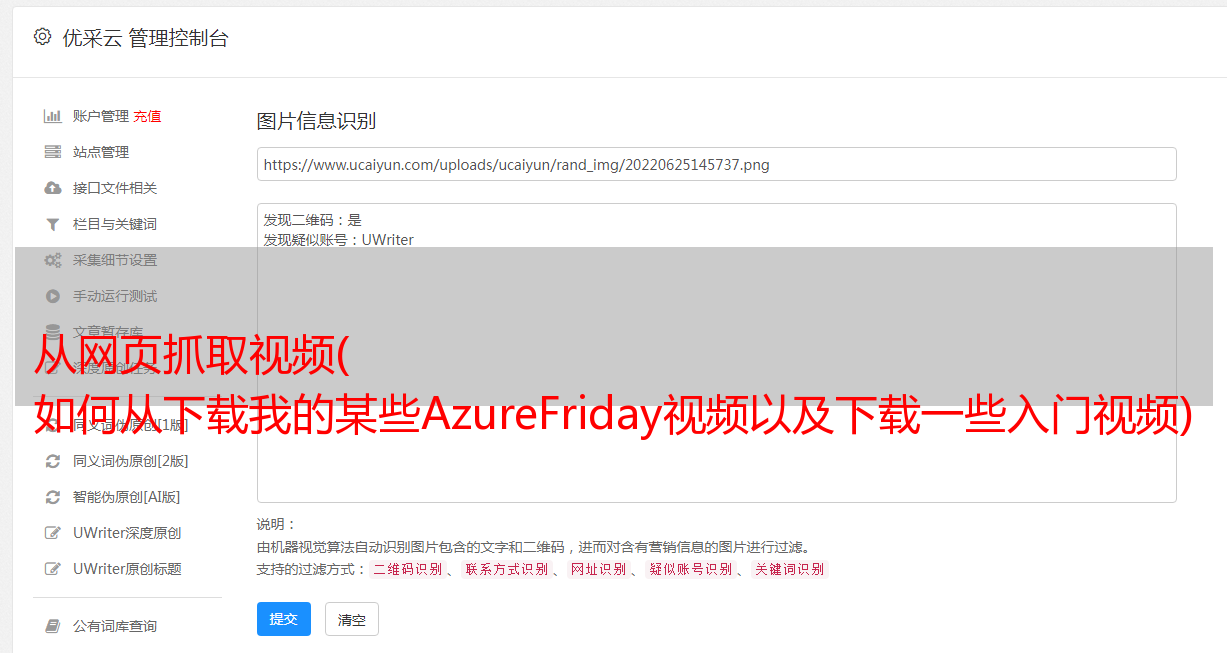This screenshot has width=1227, height=653.
Task: Click the book icon for 公有词库查询
Action: 53,626
